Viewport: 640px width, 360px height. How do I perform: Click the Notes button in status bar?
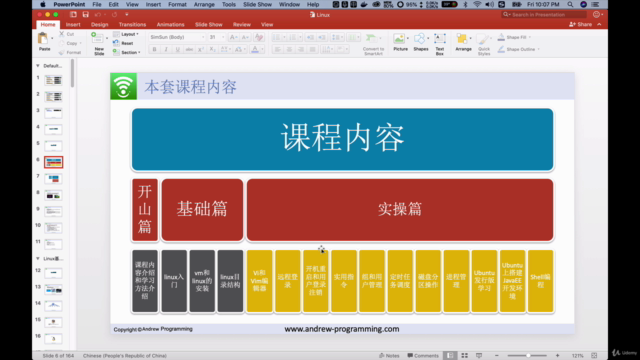tap(389, 356)
